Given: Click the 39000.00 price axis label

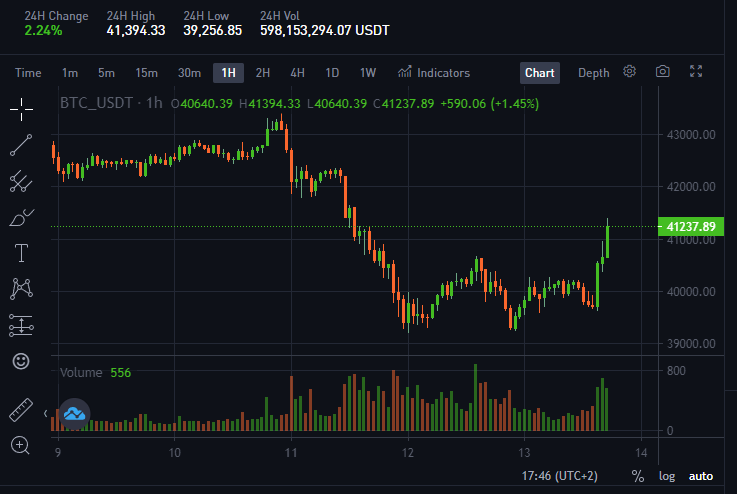Looking at the screenshot, I should 691,344.
